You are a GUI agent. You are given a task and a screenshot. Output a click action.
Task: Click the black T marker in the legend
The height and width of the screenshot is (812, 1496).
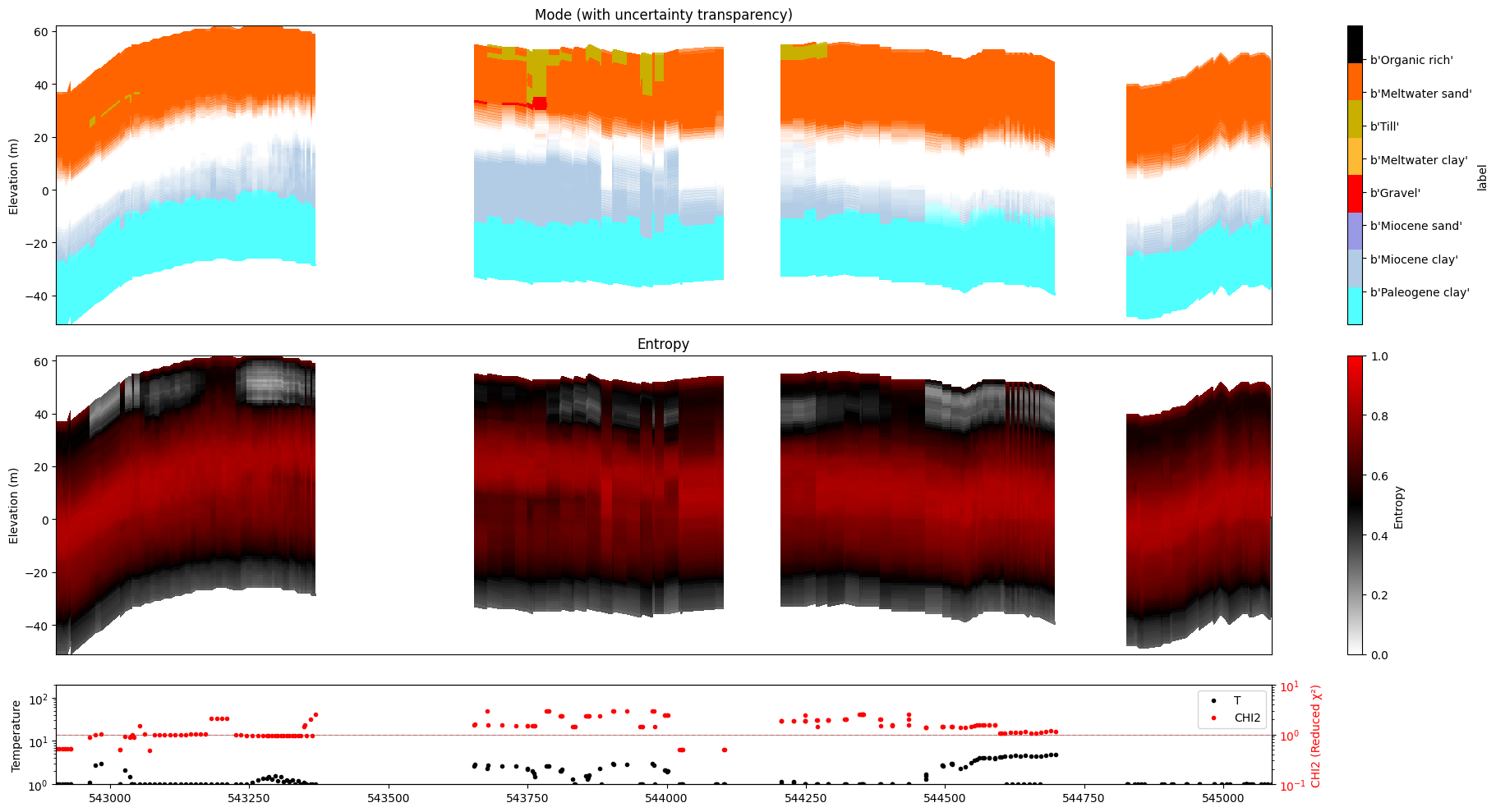tap(1214, 701)
